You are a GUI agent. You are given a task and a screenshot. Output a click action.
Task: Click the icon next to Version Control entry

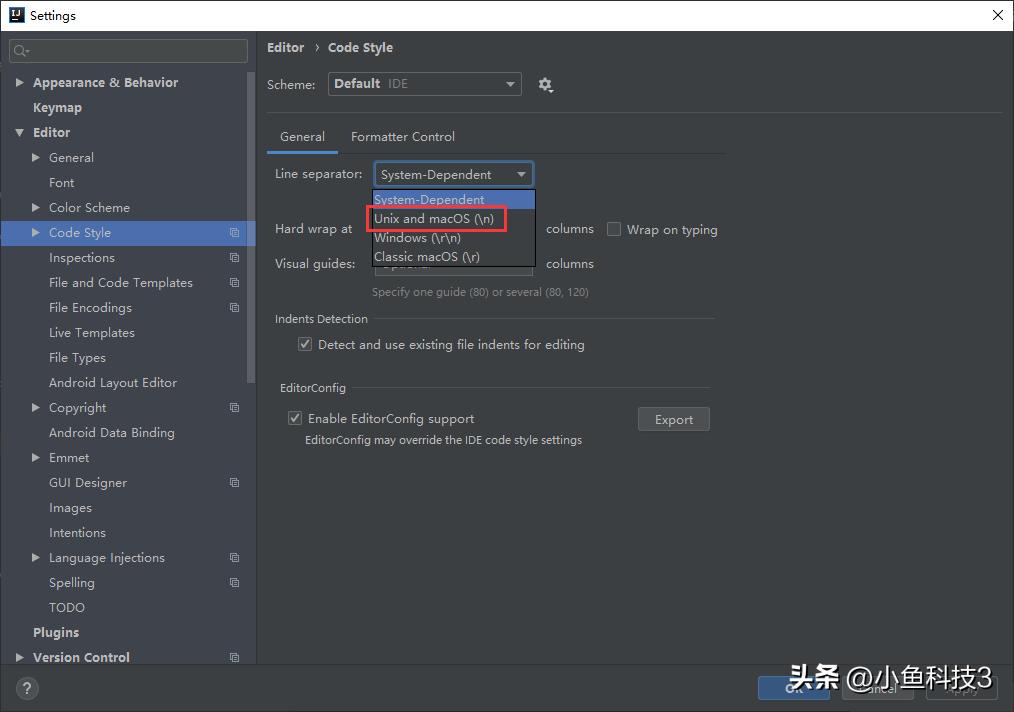234,657
